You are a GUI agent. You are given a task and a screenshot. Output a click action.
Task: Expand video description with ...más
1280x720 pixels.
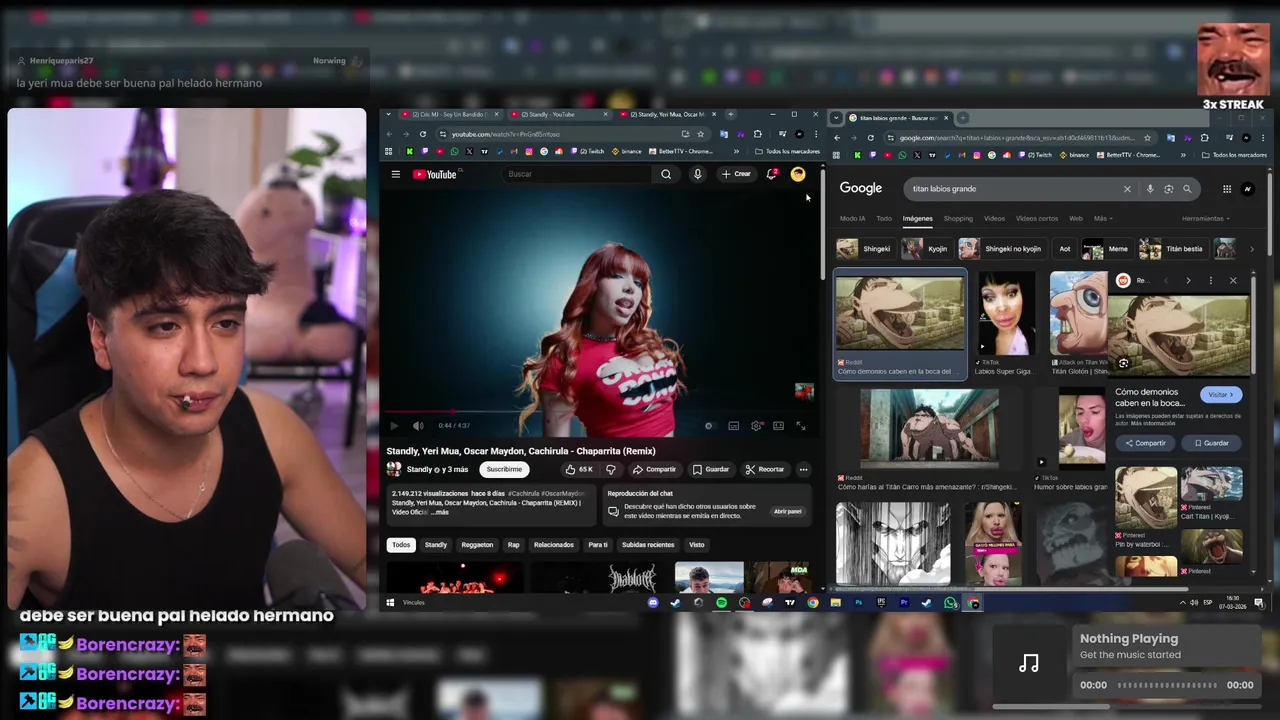[440, 512]
